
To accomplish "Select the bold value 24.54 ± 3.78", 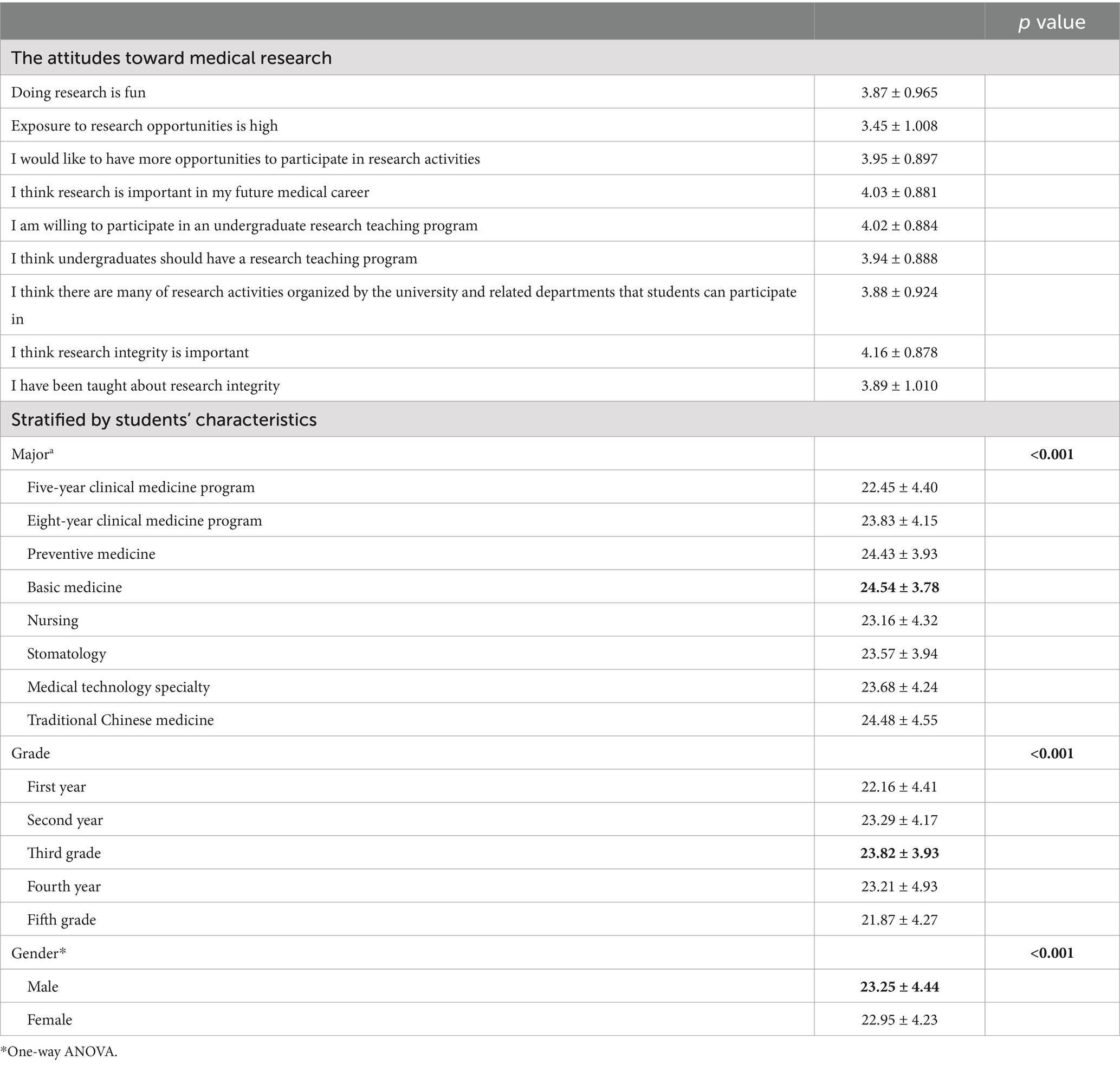I will coord(899,588).
